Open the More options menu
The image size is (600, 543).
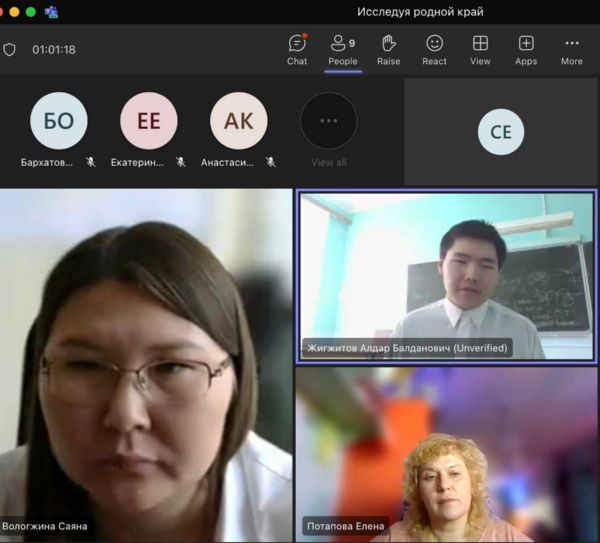[572, 49]
